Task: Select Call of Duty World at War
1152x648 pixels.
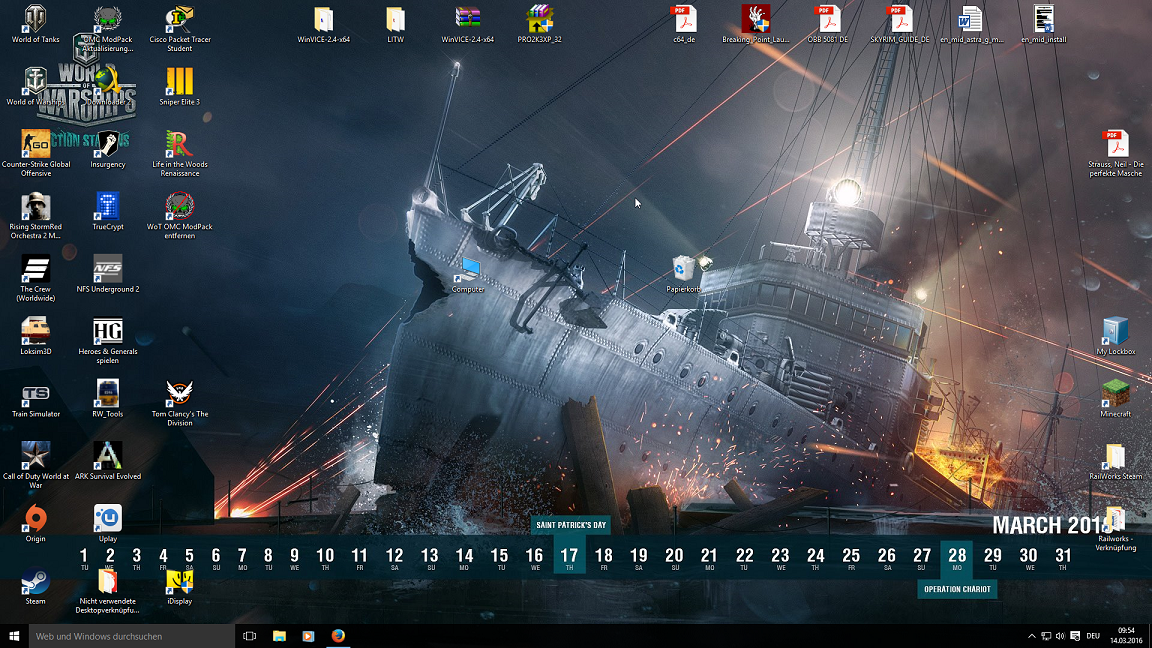Action: pyautogui.click(x=35, y=465)
